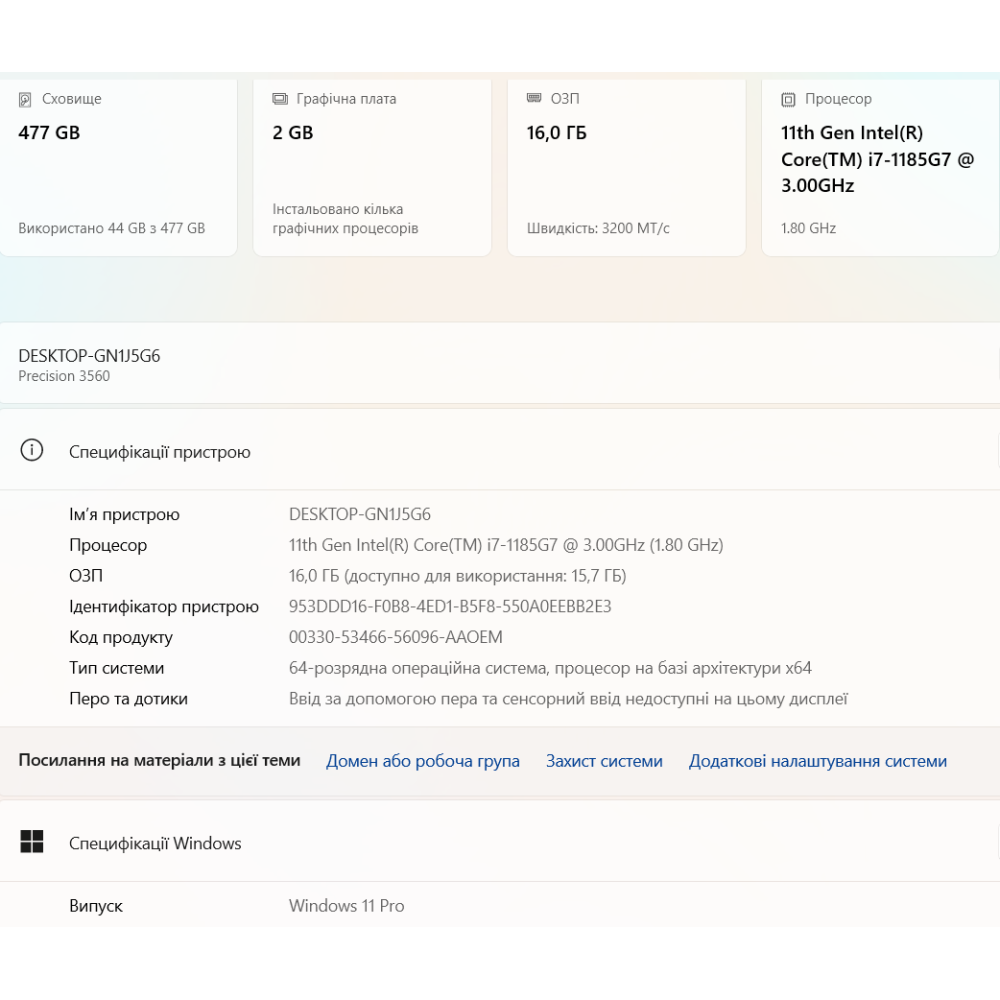
Task: Click info icon beside Специфікації пристрою
Action: pos(32,451)
